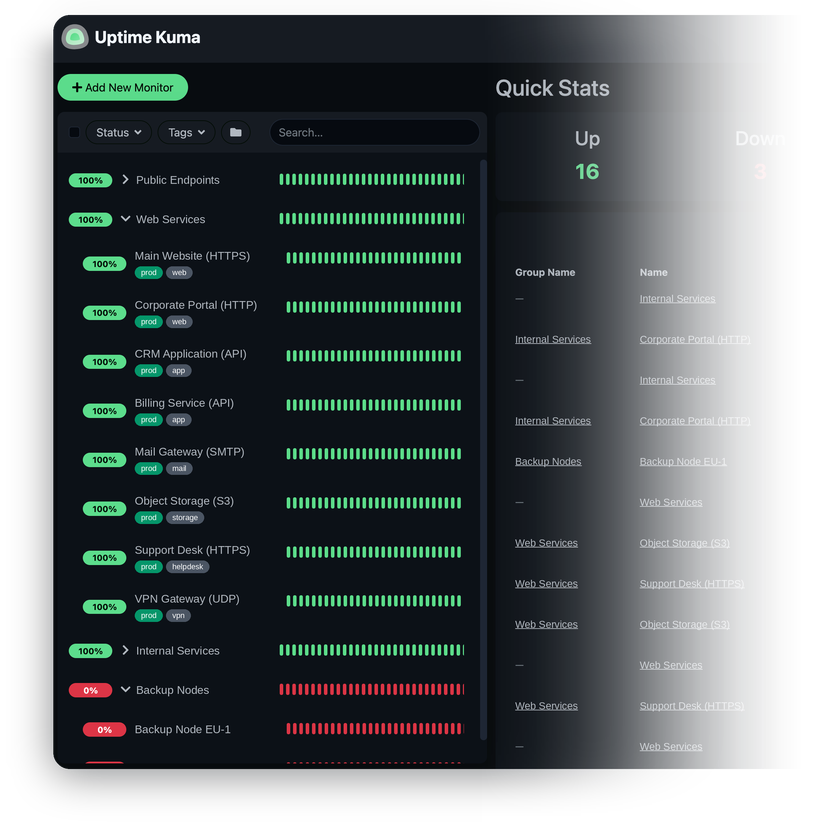This screenshot has height=836, width=840.
Task: Click heartbeat bar of Main Website (HTTPS)
Action: click(x=373, y=258)
